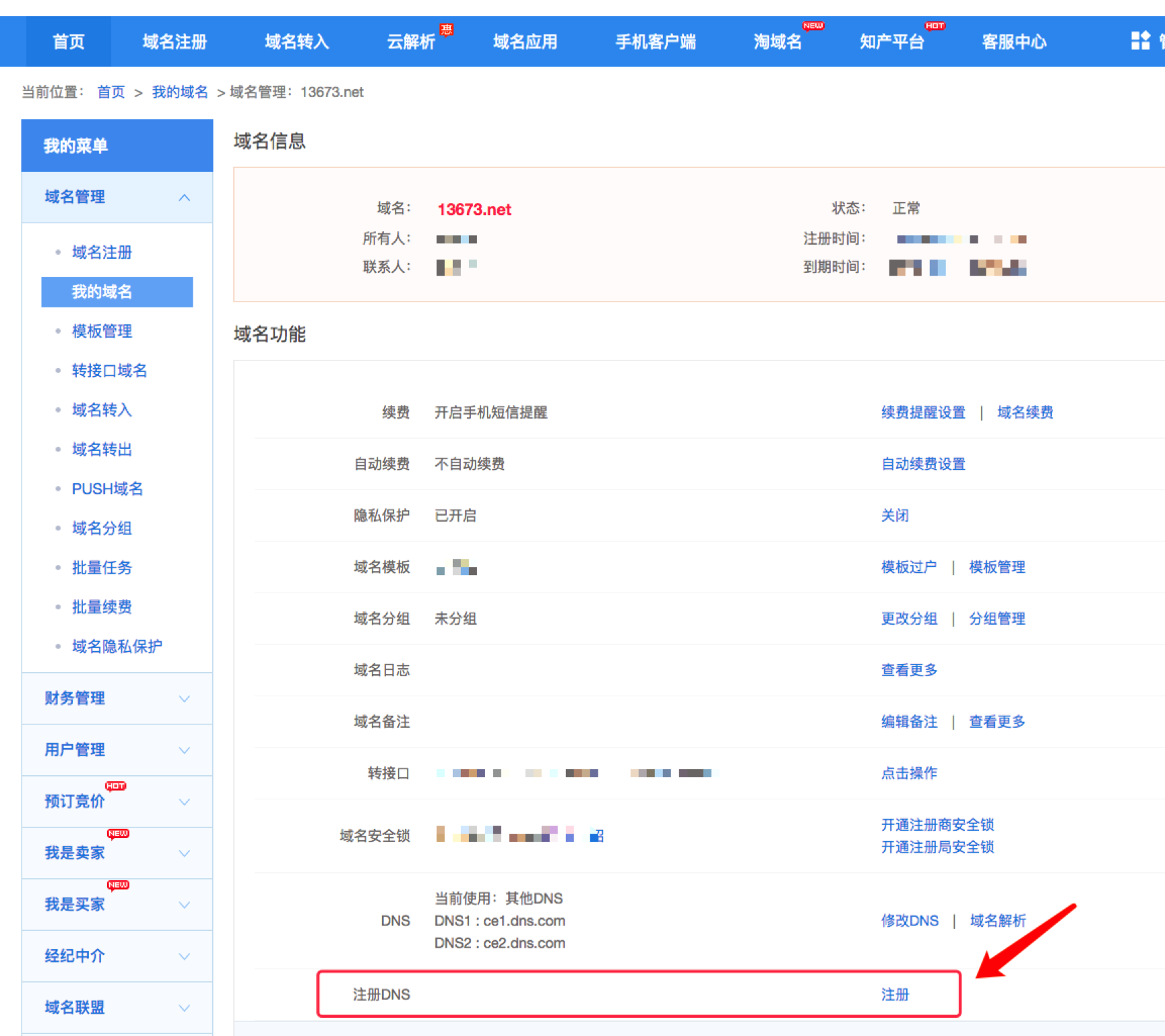Click 注册 link for 注册DNS
Screen dimensions: 1165x1036
[x=895, y=994]
